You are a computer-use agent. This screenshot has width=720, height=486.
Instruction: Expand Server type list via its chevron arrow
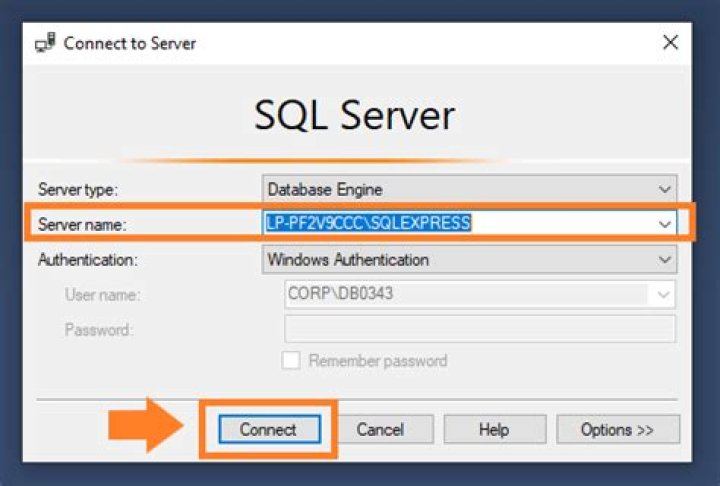click(664, 189)
